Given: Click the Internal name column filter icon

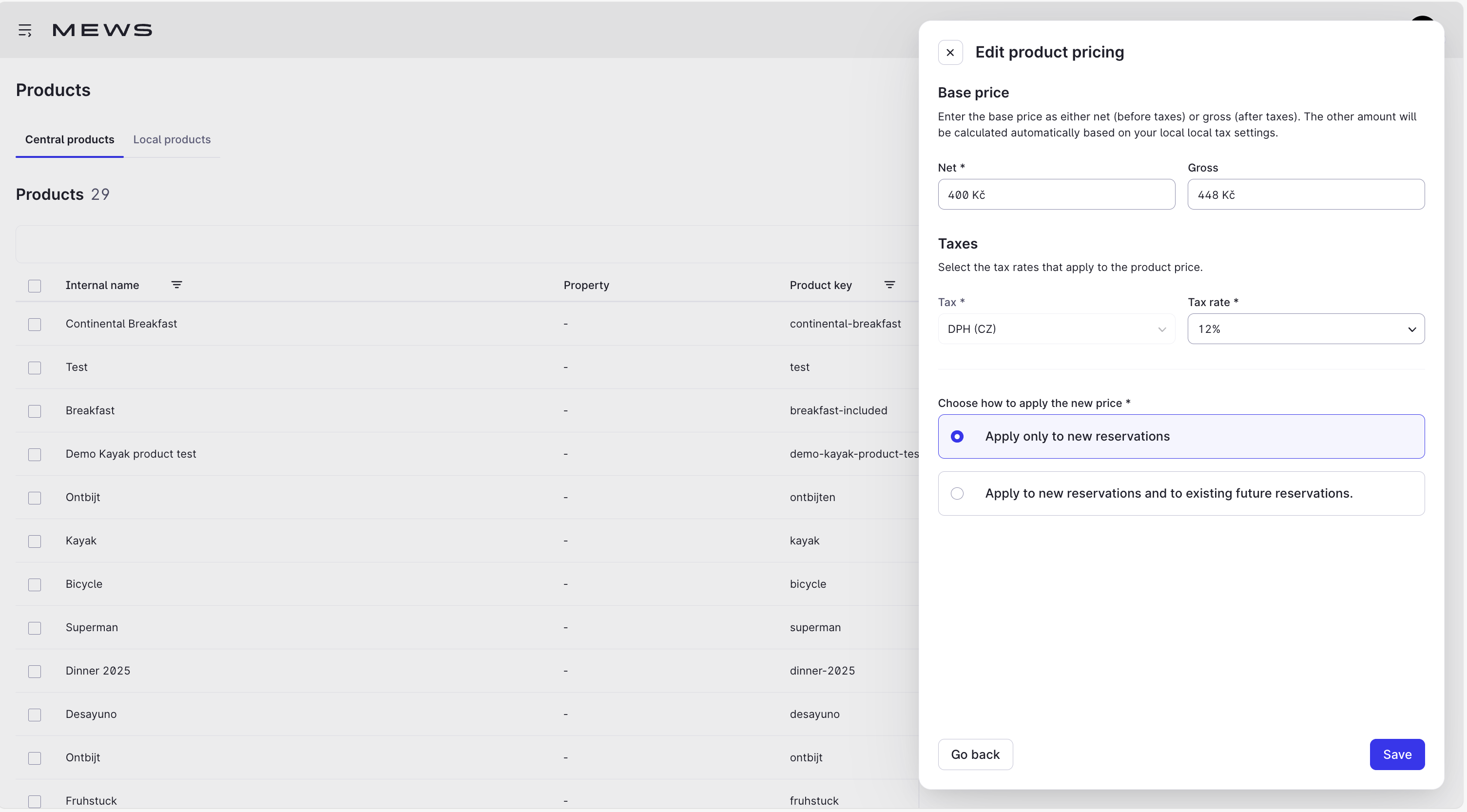Looking at the screenshot, I should 176,285.
